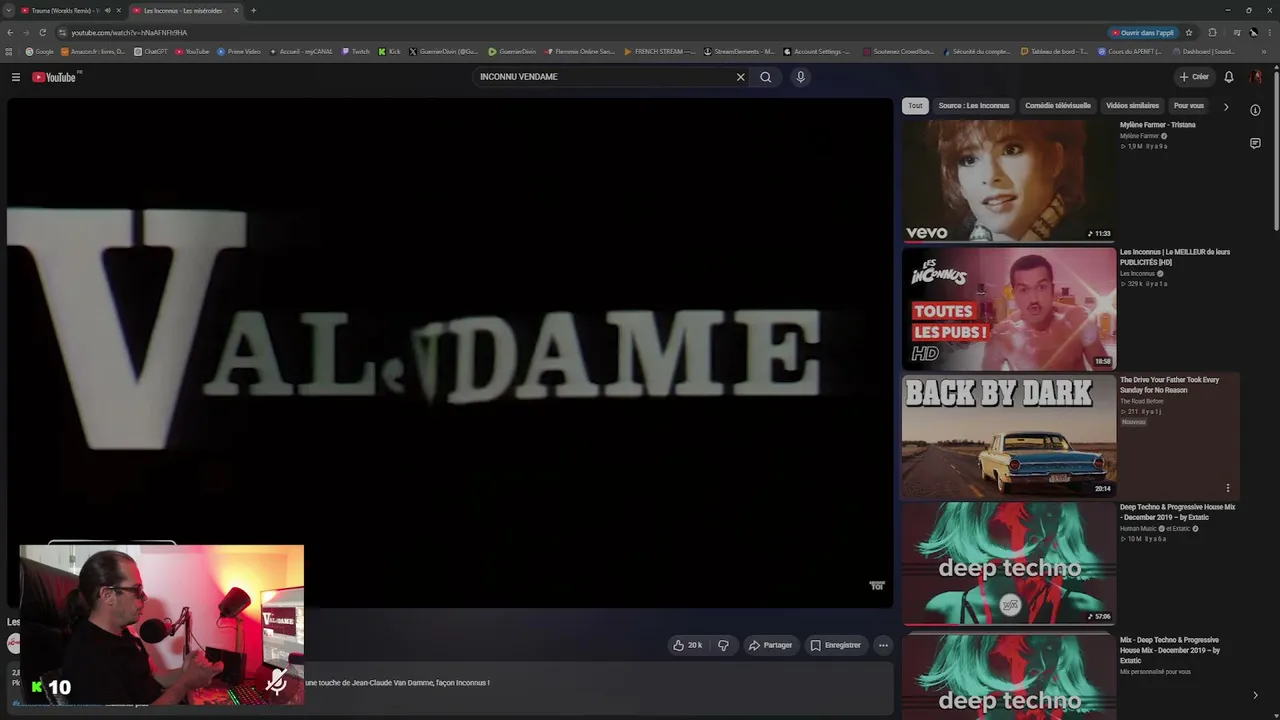The height and width of the screenshot is (720, 1280).
Task: Select the Tout filter chip
Action: [915, 106]
